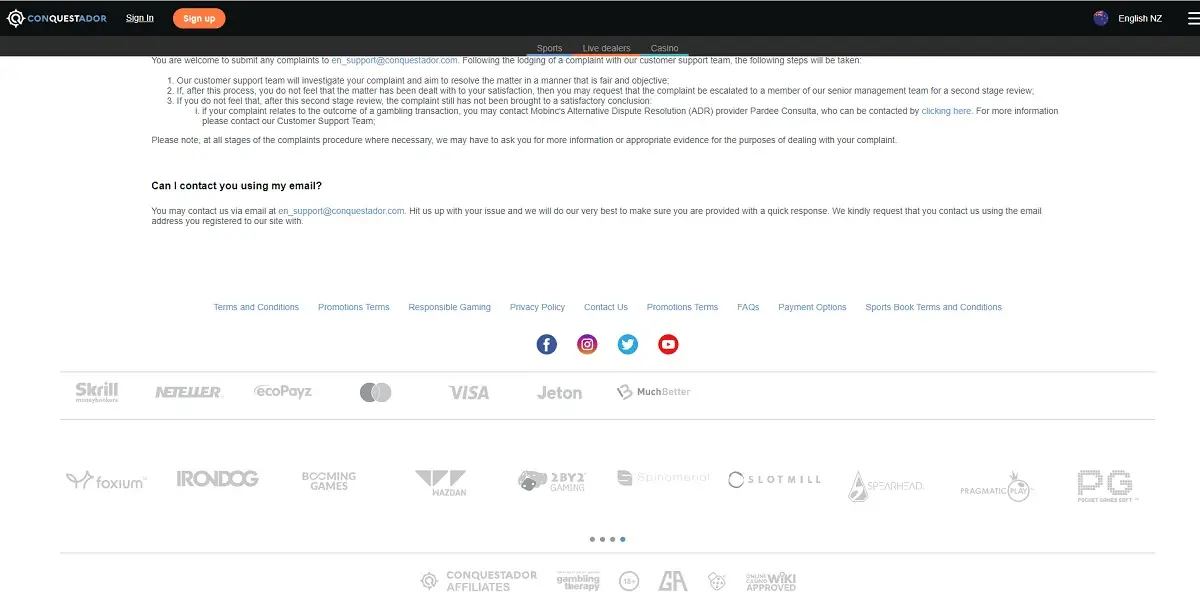Open the Online Casino Wiki Approved badge
This screenshot has height=602, width=1200.
(771, 581)
